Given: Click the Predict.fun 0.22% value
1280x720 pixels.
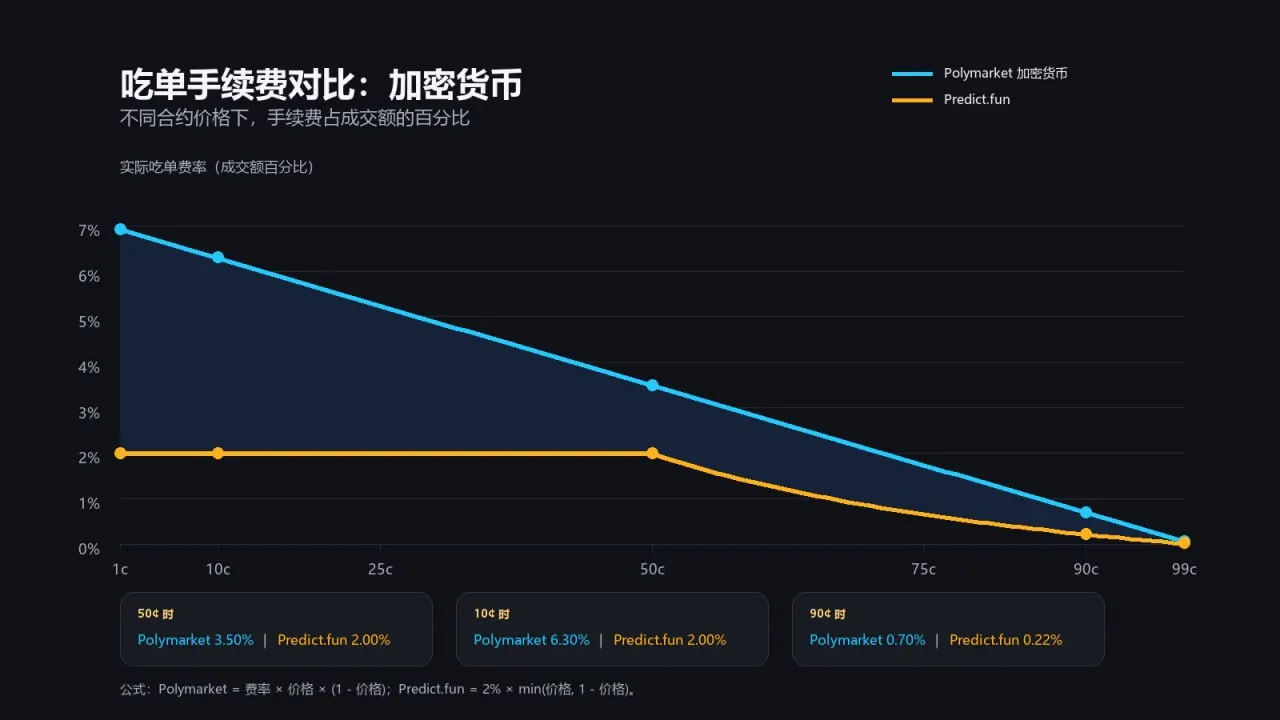Looking at the screenshot, I should (1006, 640).
